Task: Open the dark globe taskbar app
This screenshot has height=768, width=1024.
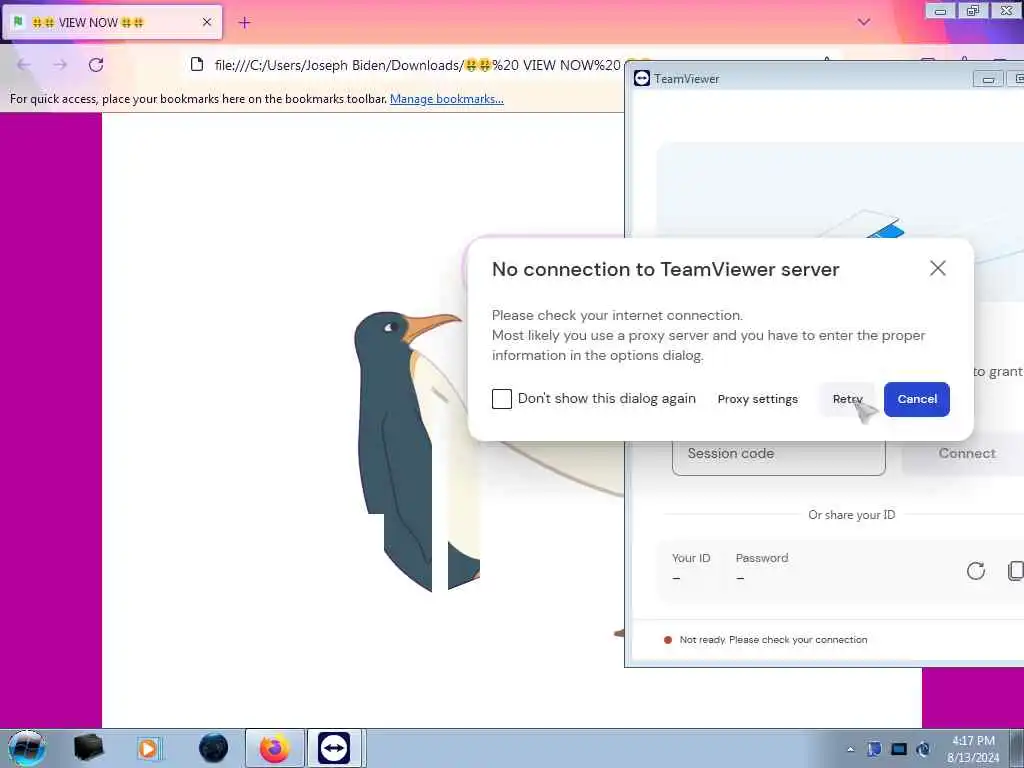Action: (x=214, y=748)
